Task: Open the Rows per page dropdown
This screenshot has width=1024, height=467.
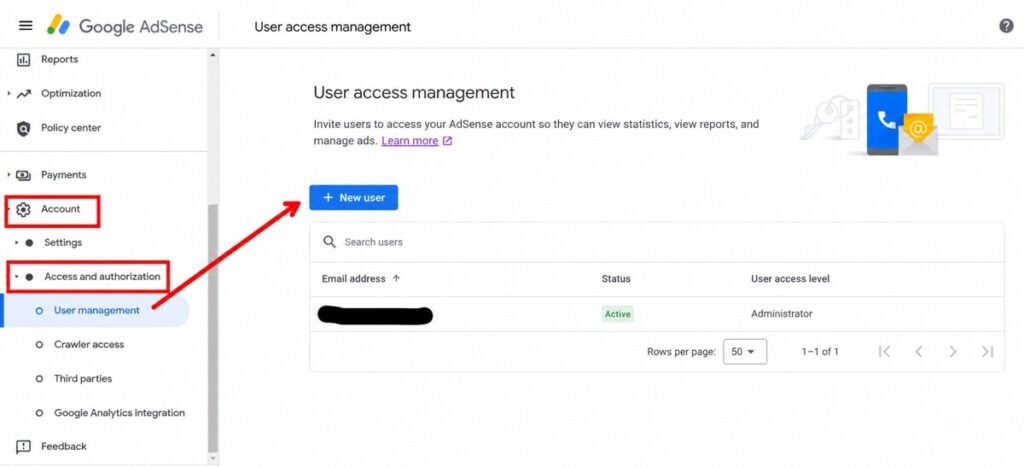Action: (x=745, y=351)
